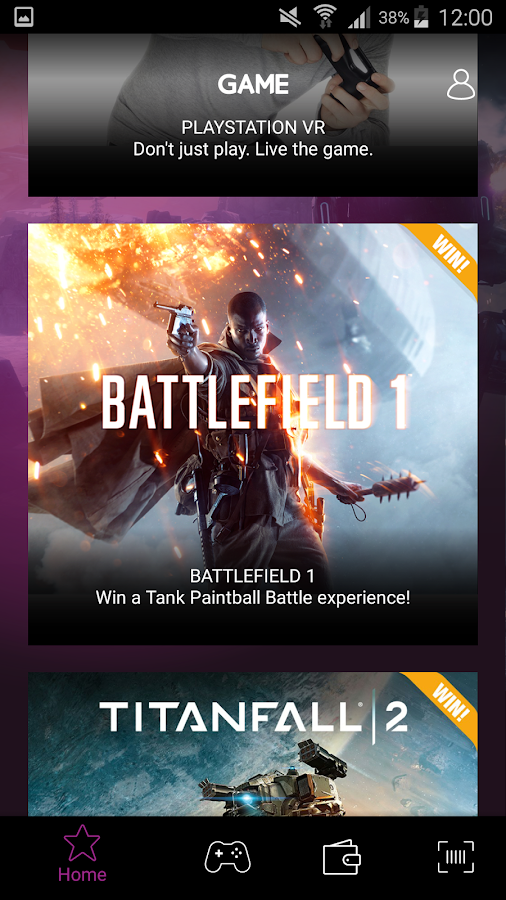Tap the Home star icon
This screenshot has width=506, height=900.
(x=82, y=843)
